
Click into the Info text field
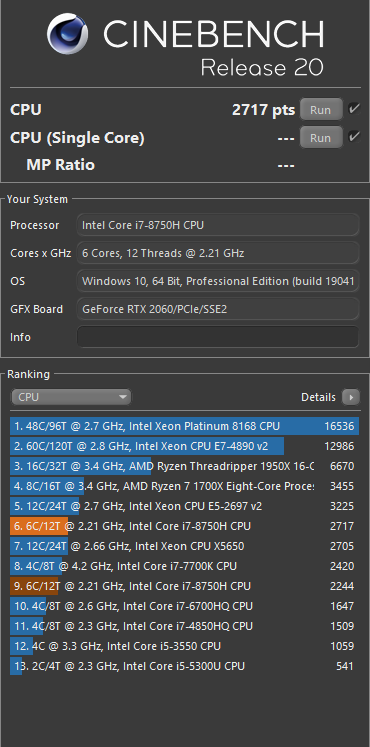(x=218, y=337)
